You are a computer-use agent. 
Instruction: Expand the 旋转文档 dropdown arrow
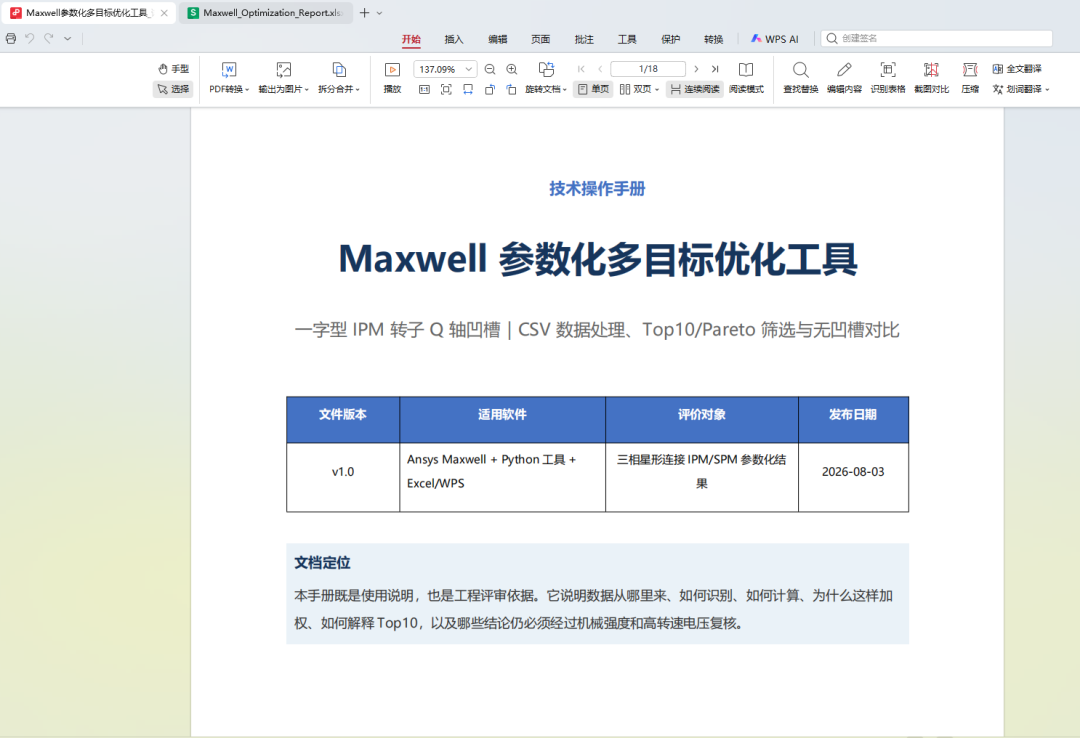pyautogui.click(x=565, y=90)
